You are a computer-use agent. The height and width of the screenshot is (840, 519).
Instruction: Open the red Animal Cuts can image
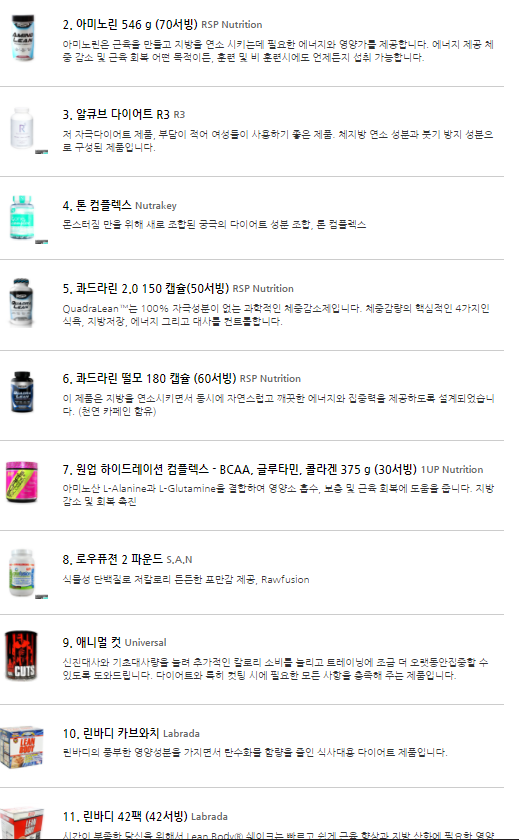point(21,656)
